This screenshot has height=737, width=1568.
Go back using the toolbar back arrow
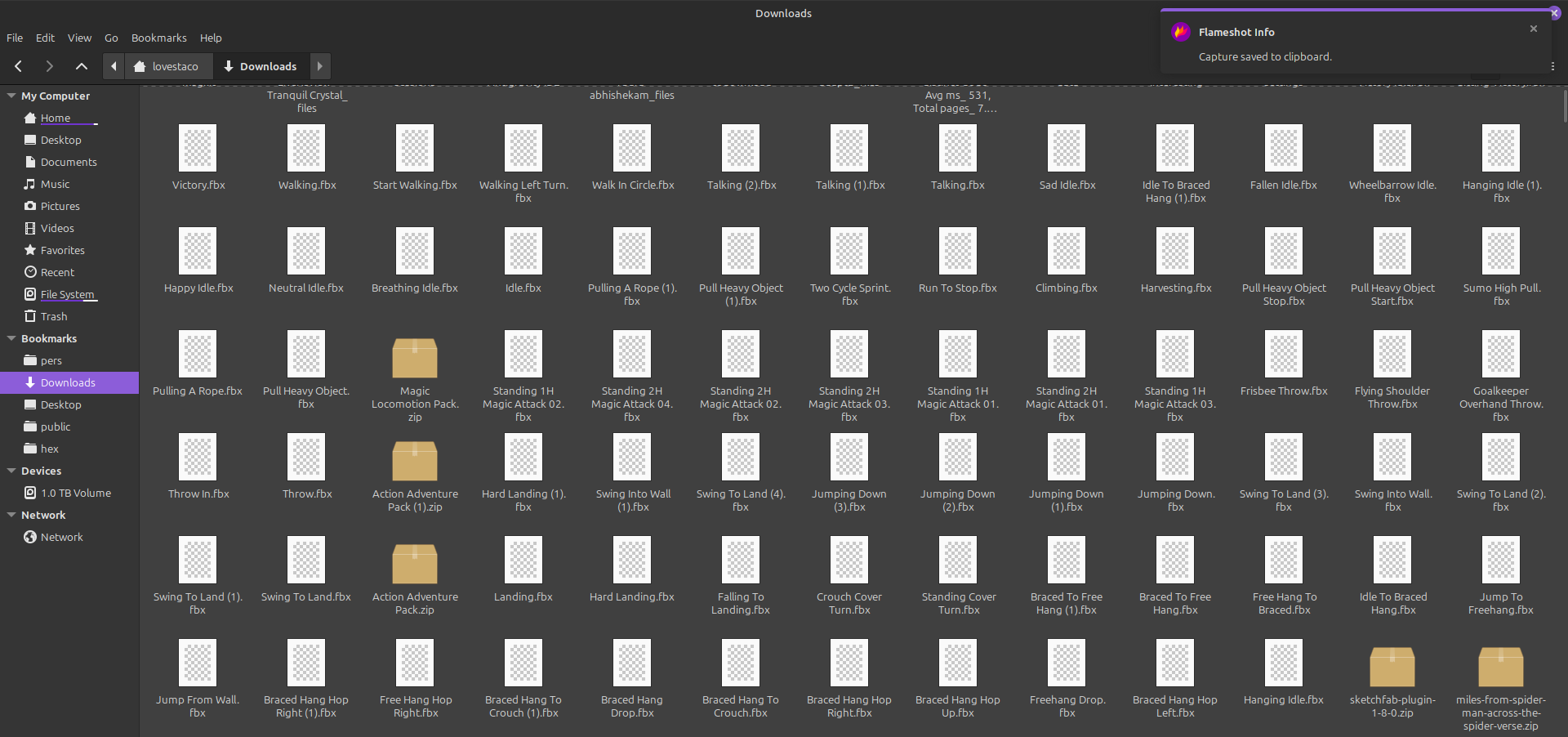point(18,66)
